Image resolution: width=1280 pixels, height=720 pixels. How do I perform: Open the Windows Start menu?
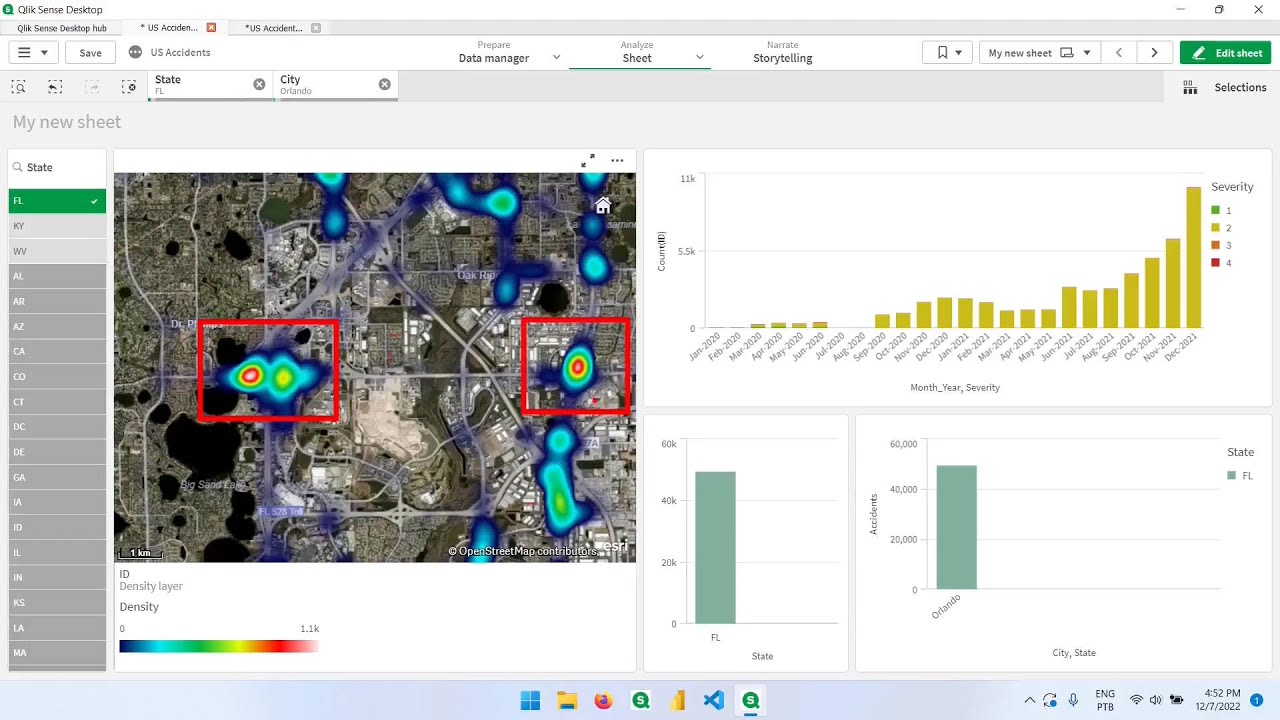(530, 700)
